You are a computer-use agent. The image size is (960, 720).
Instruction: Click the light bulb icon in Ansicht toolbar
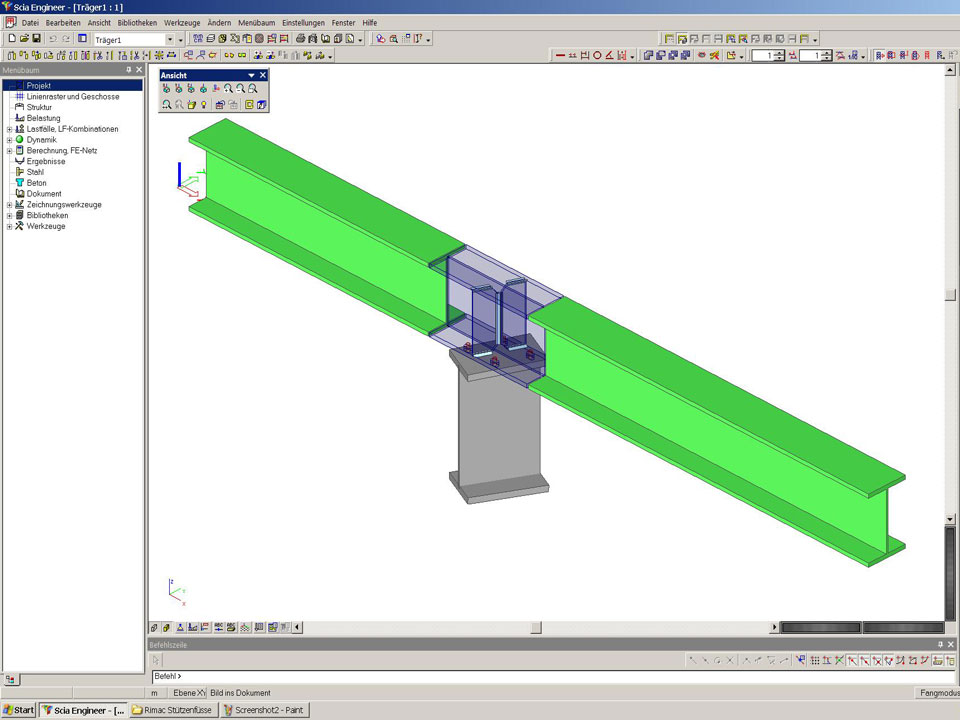pos(203,104)
